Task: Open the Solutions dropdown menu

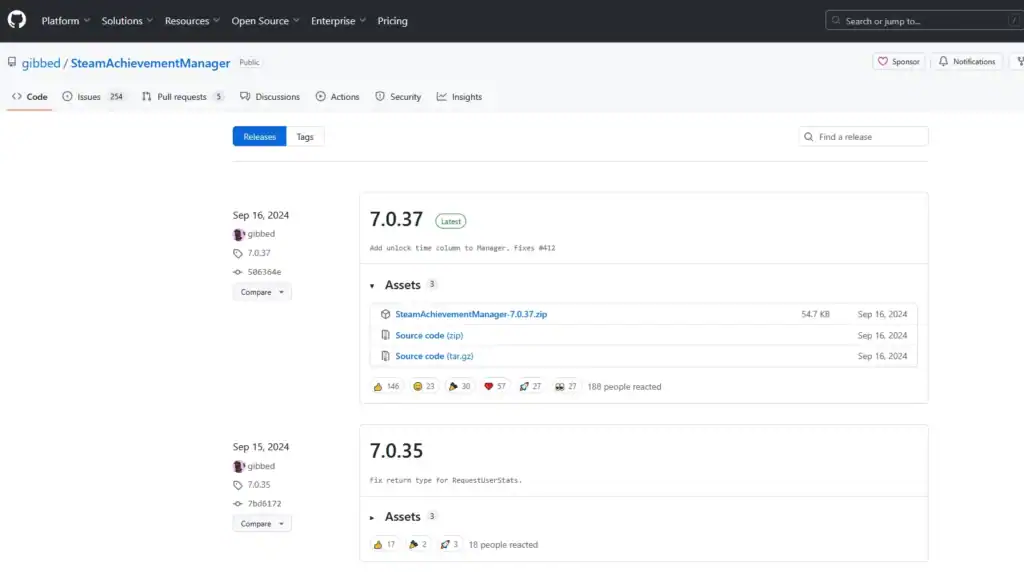Action: [x=127, y=21]
